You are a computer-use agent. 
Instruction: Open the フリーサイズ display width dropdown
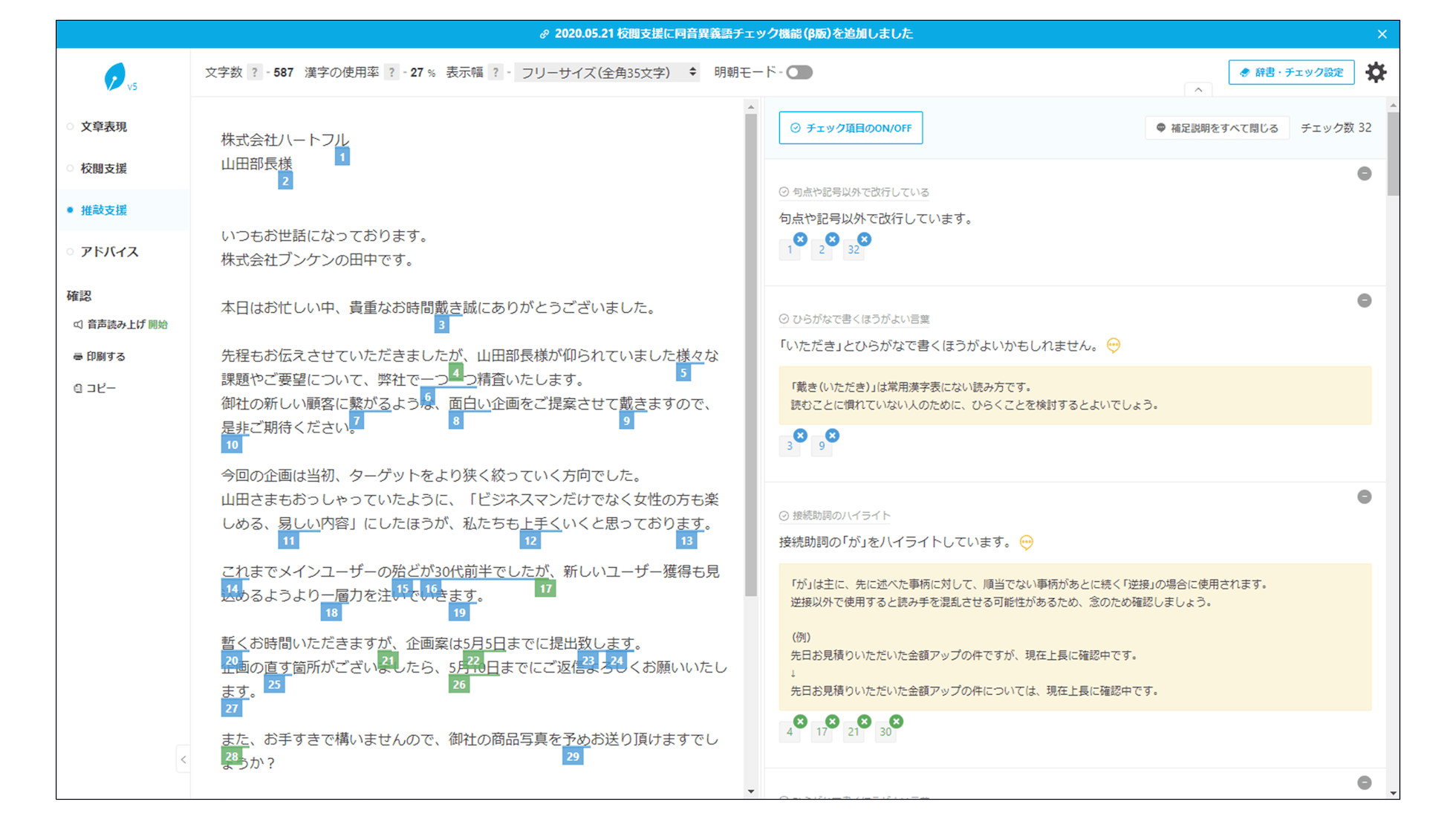(x=608, y=72)
